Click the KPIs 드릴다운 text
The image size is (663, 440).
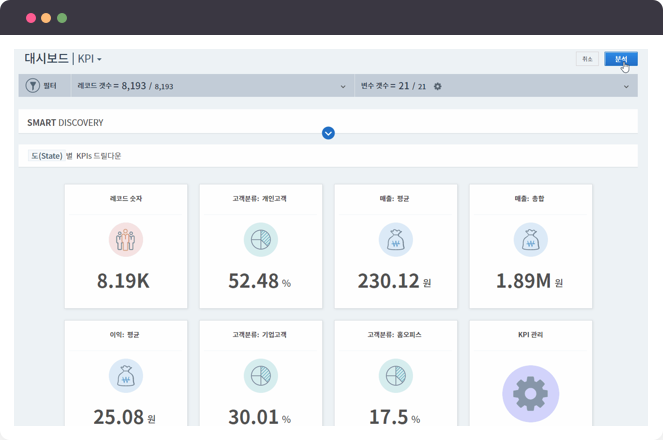(99, 156)
